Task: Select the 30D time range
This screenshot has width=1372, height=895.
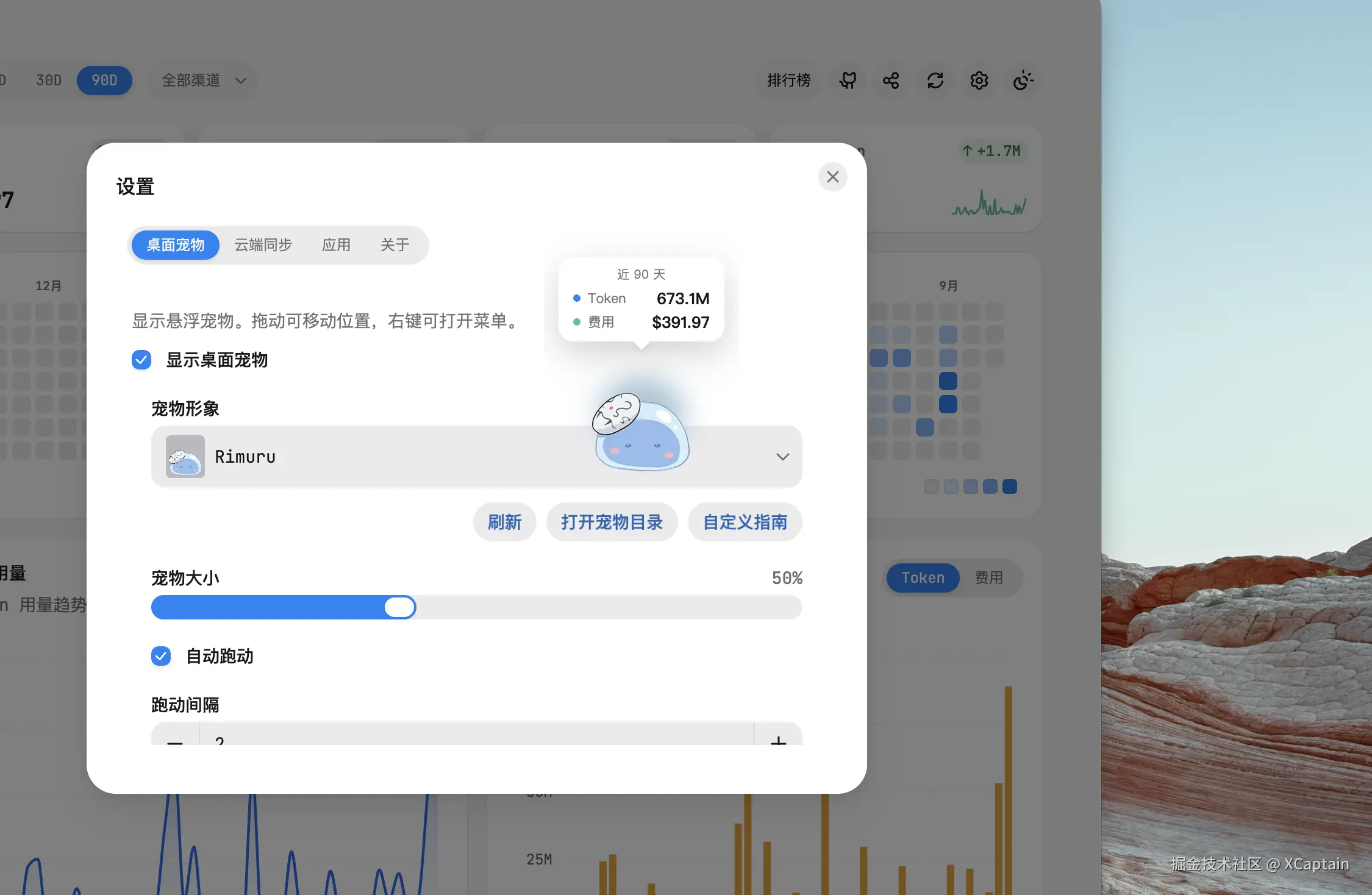Action: [49, 80]
